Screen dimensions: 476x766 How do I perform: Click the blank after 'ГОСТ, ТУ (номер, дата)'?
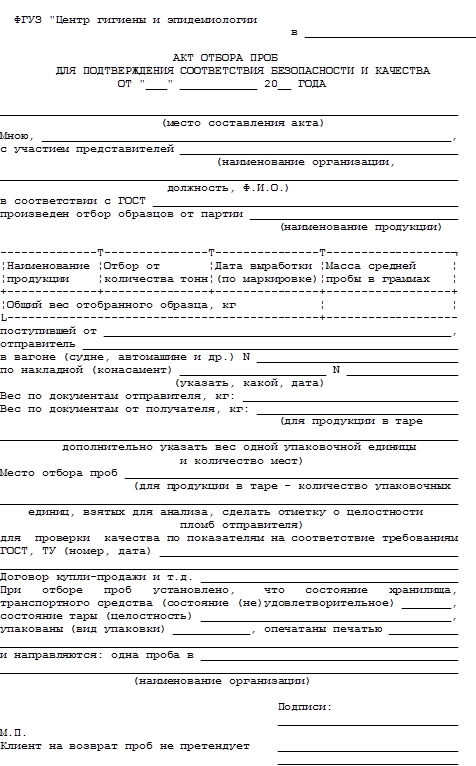(309, 552)
